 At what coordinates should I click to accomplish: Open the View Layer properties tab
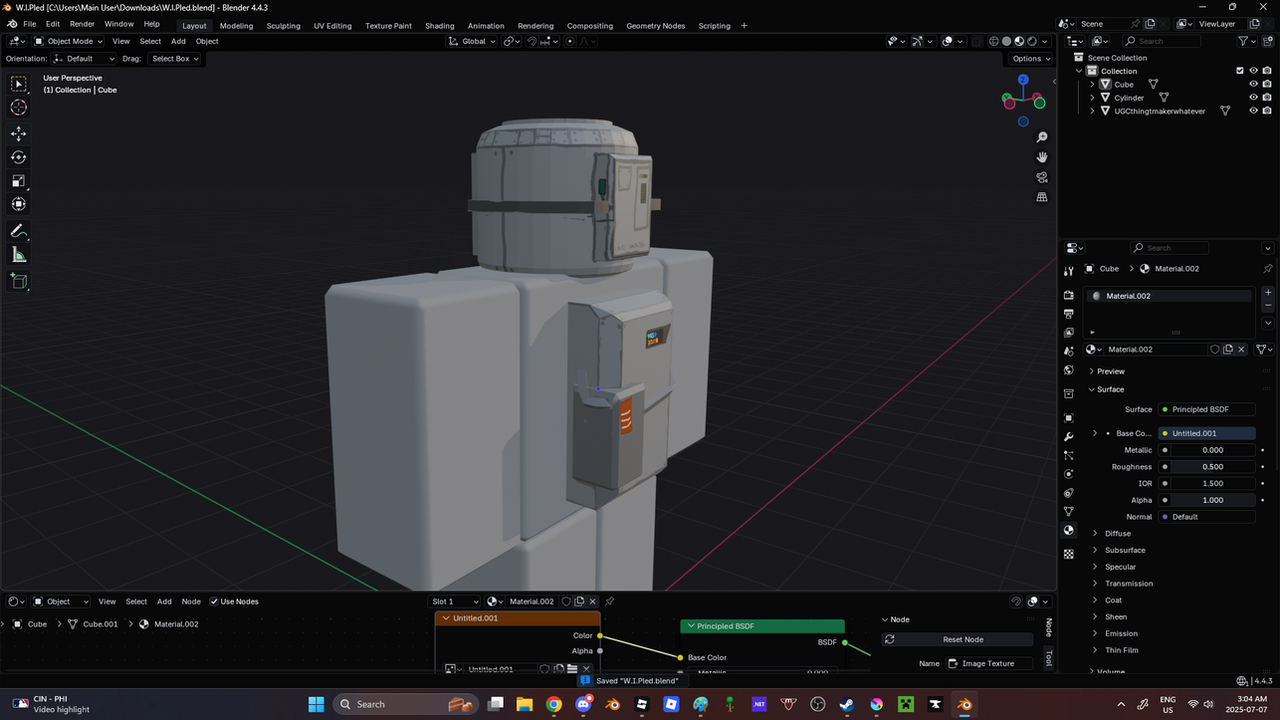(x=1069, y=332)
